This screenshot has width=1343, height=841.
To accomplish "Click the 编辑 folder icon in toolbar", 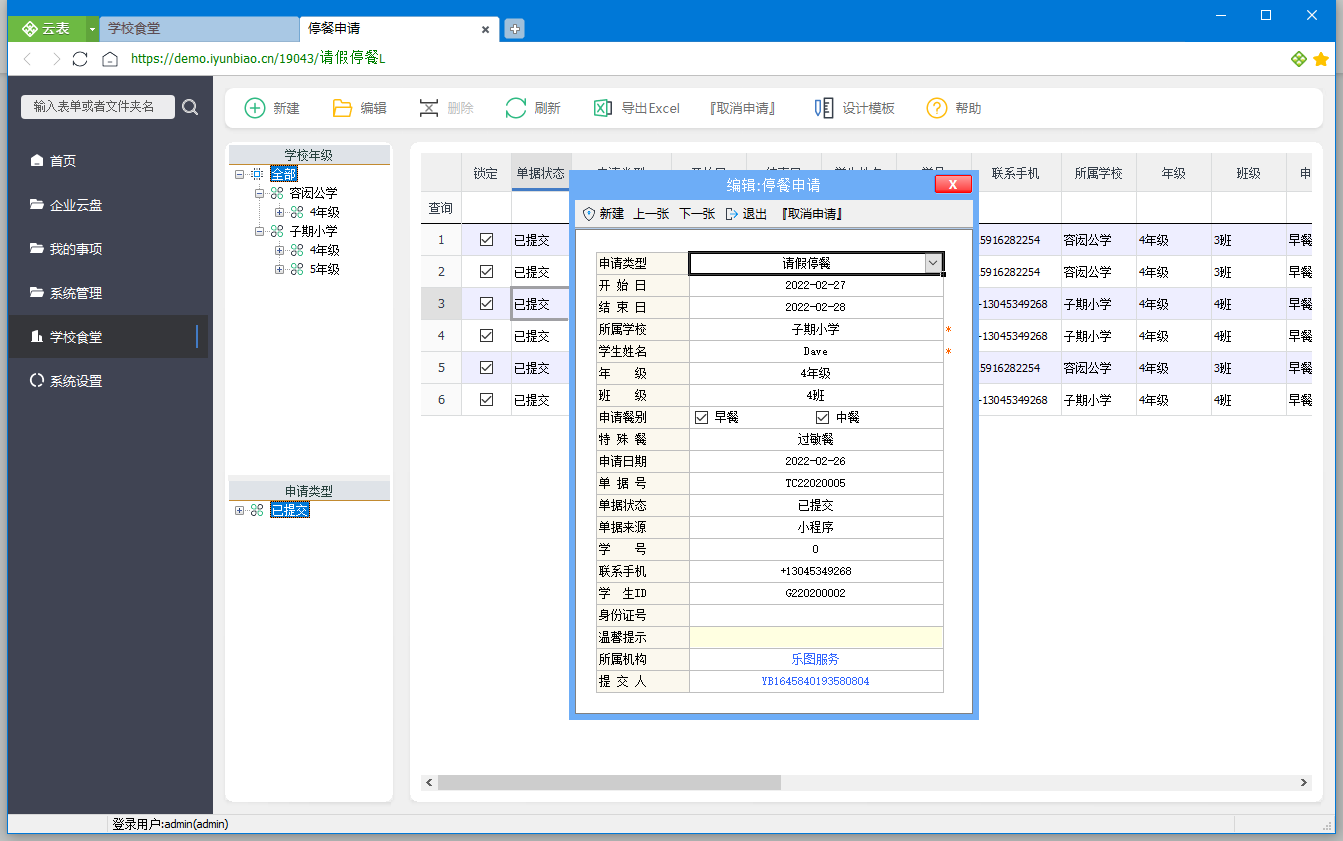I will point(342,108).
